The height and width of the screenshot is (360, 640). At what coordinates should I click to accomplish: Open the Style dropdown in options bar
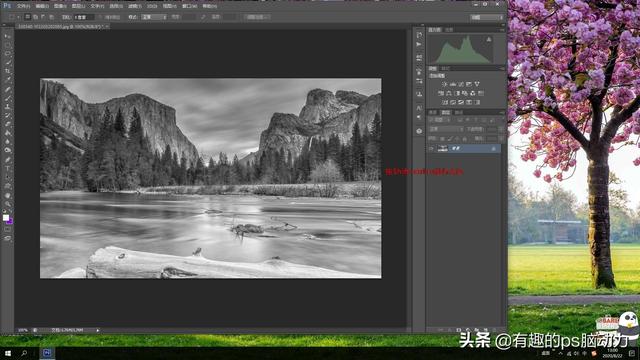point(153,17)
